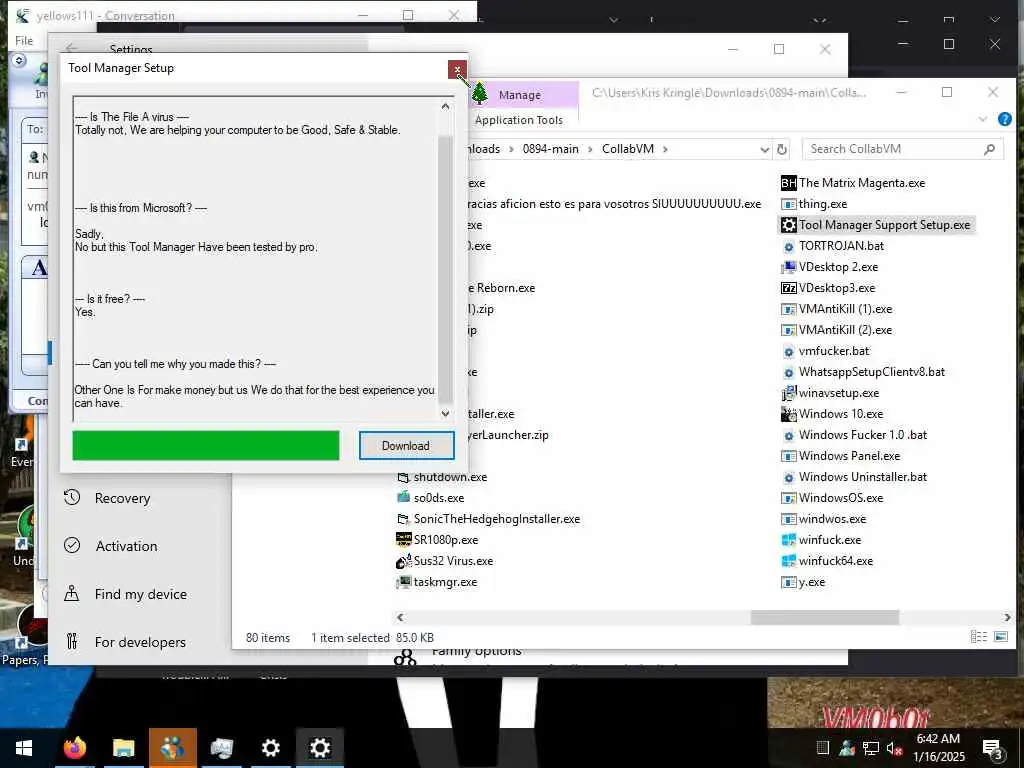
Task: Select VMAntiKill (1).exe icon
Action: tap(788, 309)
